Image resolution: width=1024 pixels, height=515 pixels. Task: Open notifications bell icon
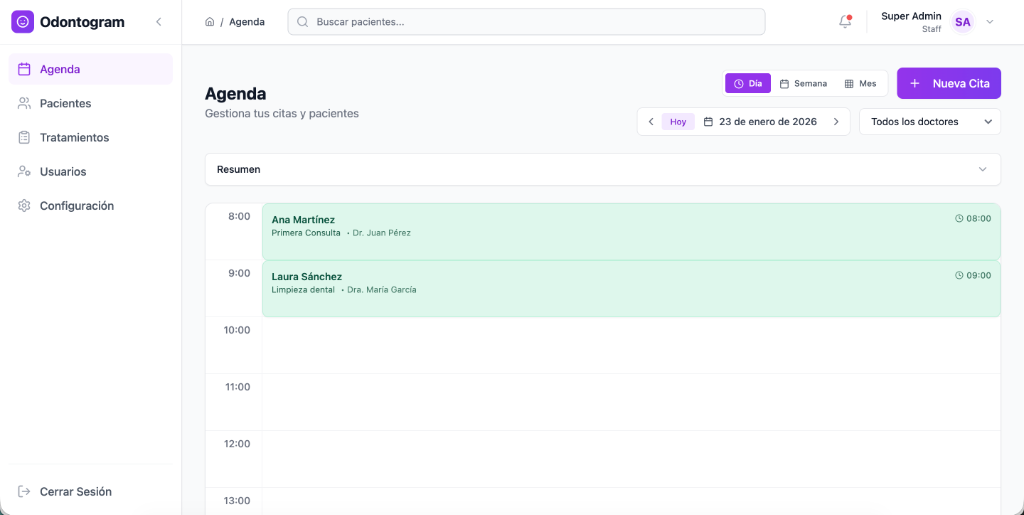(x=845, y=22)
